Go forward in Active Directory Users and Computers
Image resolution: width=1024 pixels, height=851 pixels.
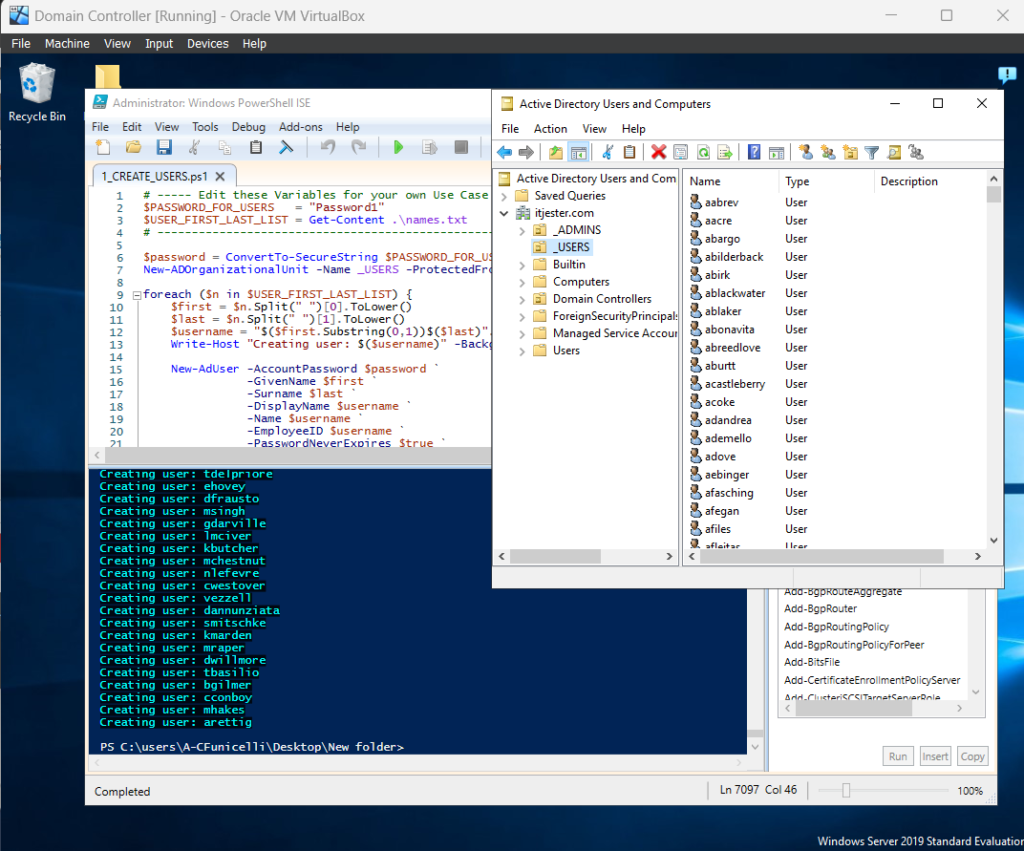pos(526,152)
